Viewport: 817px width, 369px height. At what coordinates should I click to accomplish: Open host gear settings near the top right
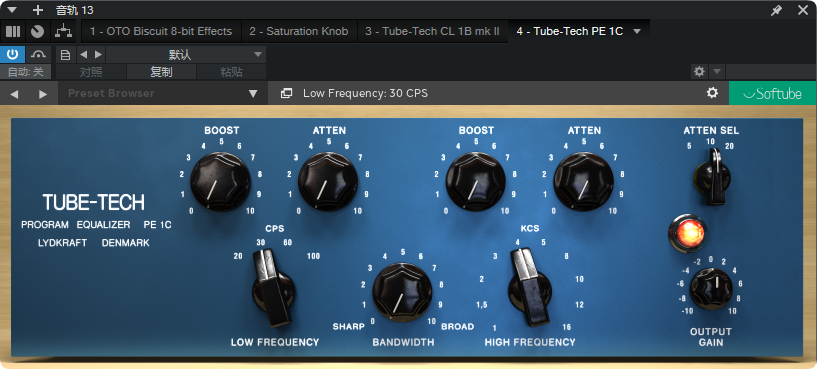point(699,71)
